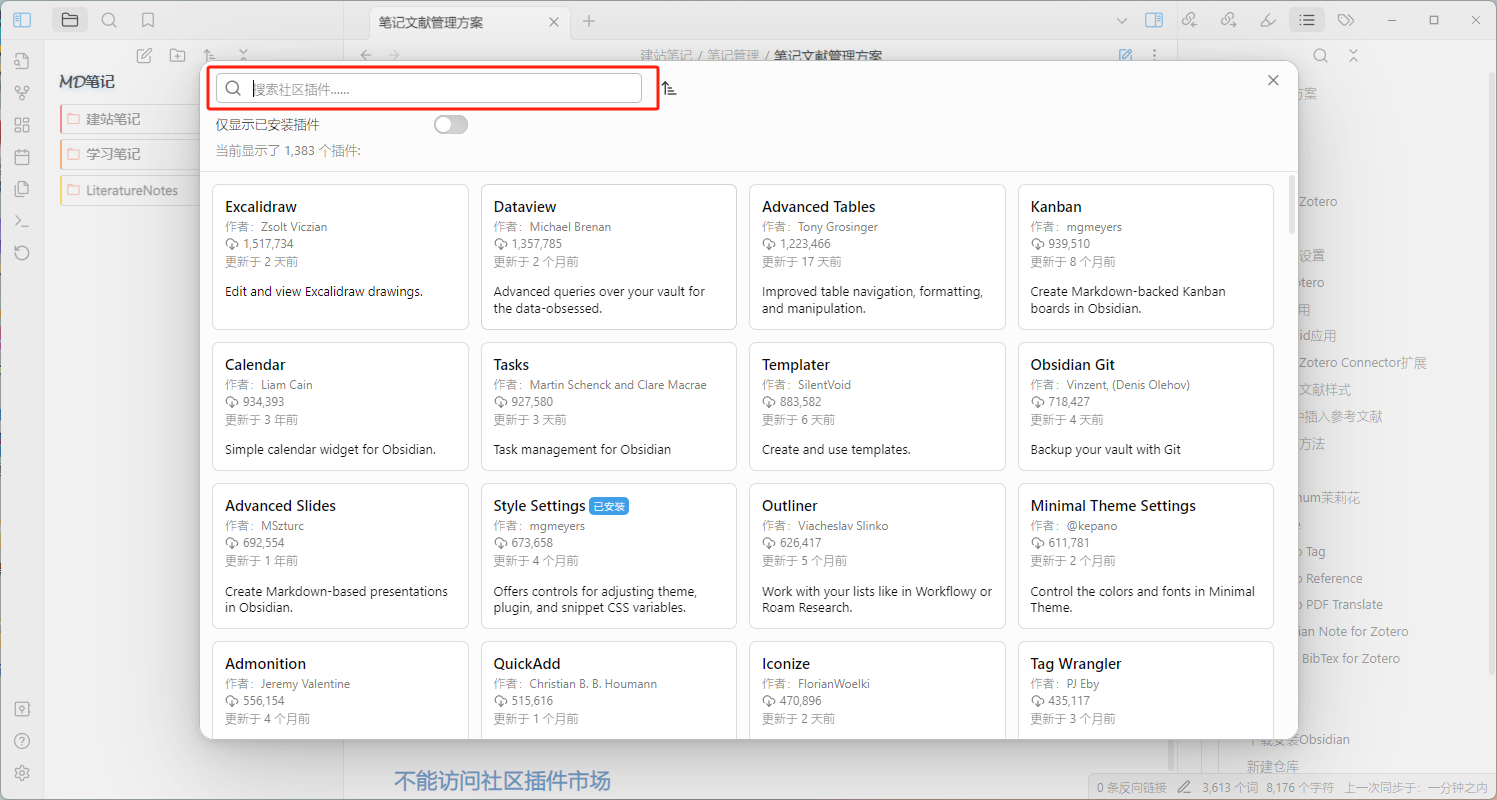
Task: Open the Templater plugin card
Action: click(x=877, y=407)
